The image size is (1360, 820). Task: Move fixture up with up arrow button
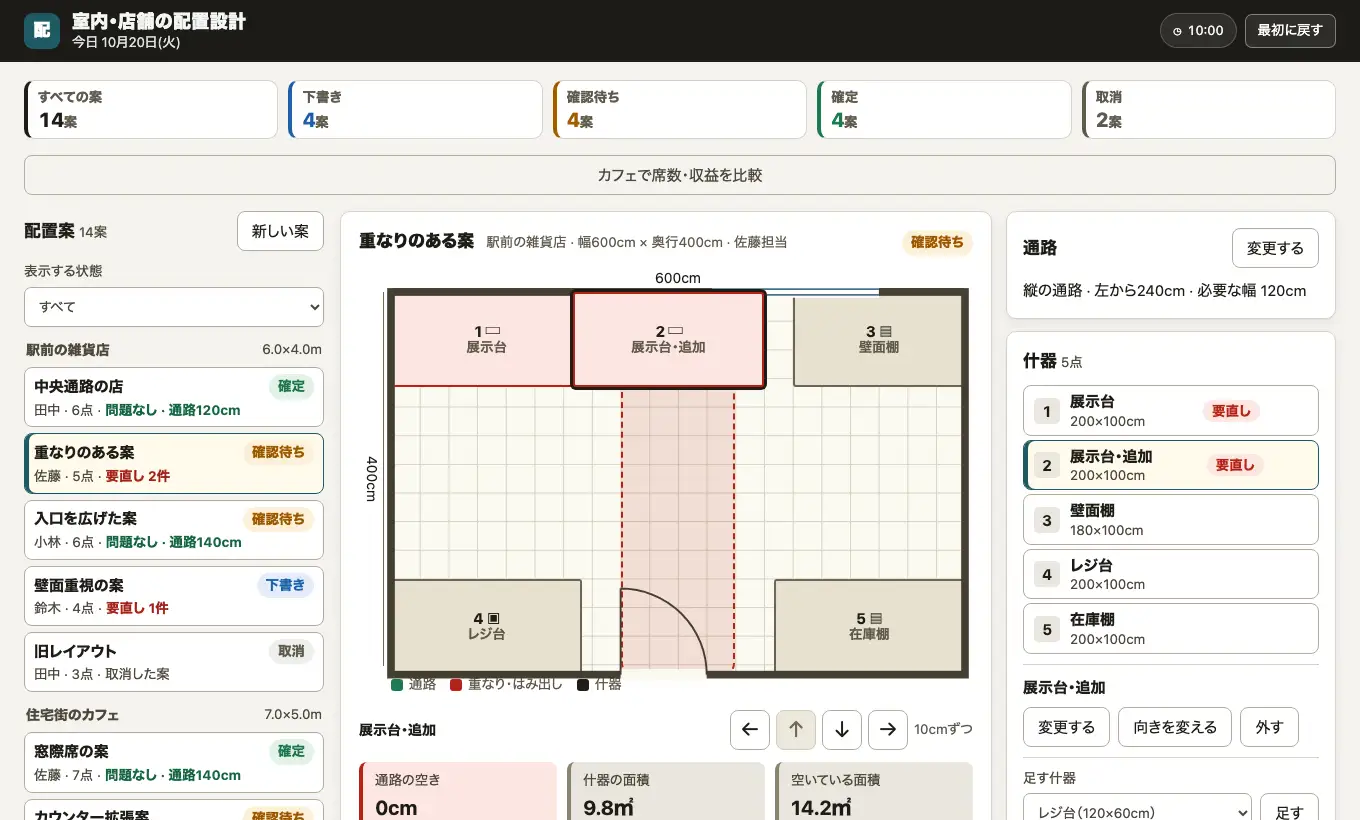point(796,730)
